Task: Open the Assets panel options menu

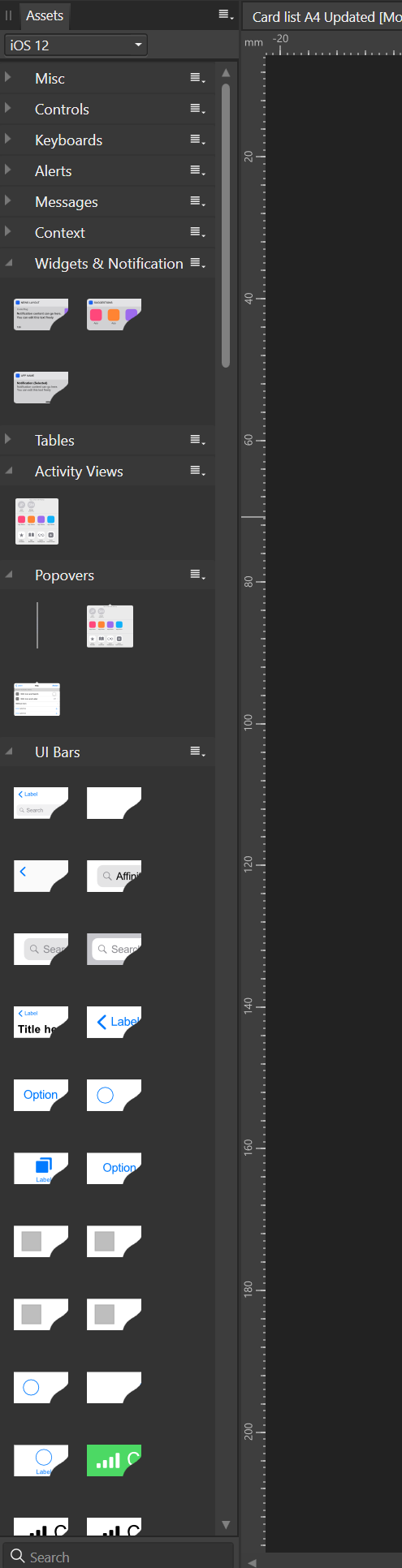Action: (x=226, y=15)
